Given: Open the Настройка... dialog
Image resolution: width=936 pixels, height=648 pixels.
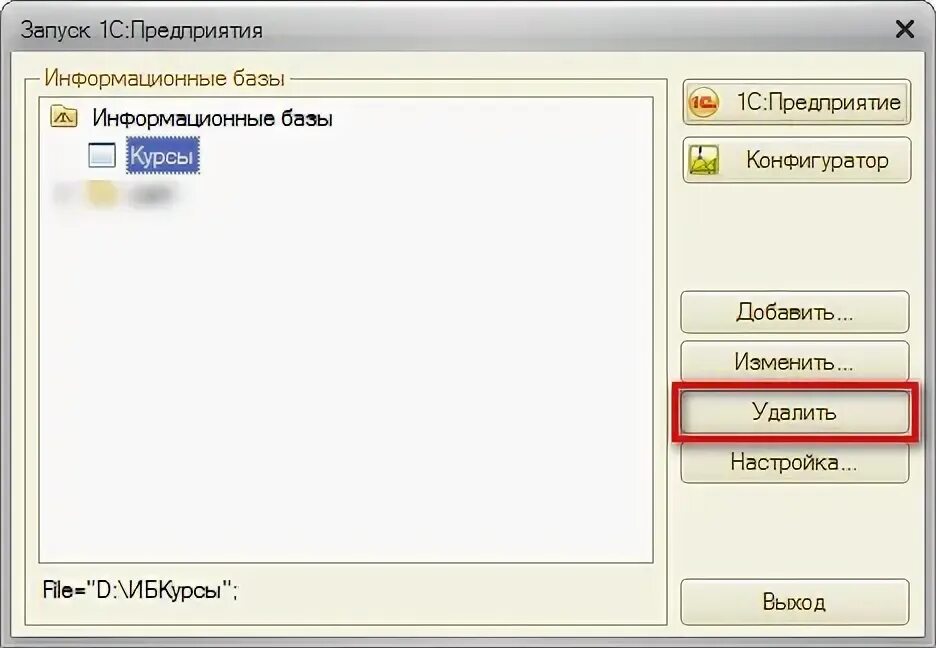Looking at the screenshot, I should tap(795, 462).
